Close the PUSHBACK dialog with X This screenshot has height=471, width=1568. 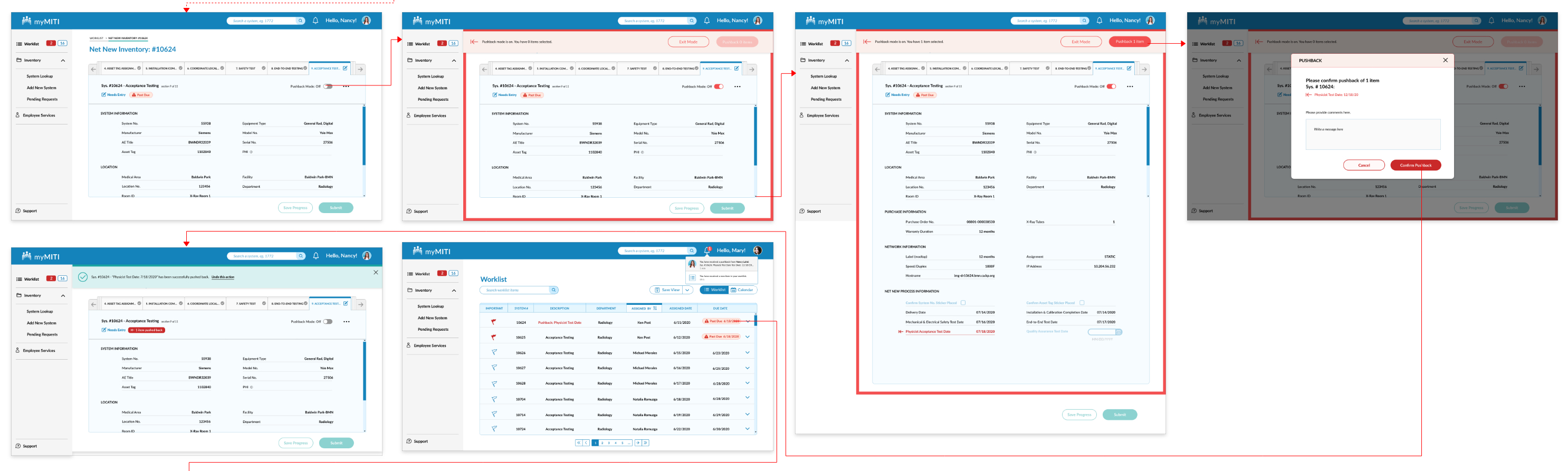(x=1445, y=60)
